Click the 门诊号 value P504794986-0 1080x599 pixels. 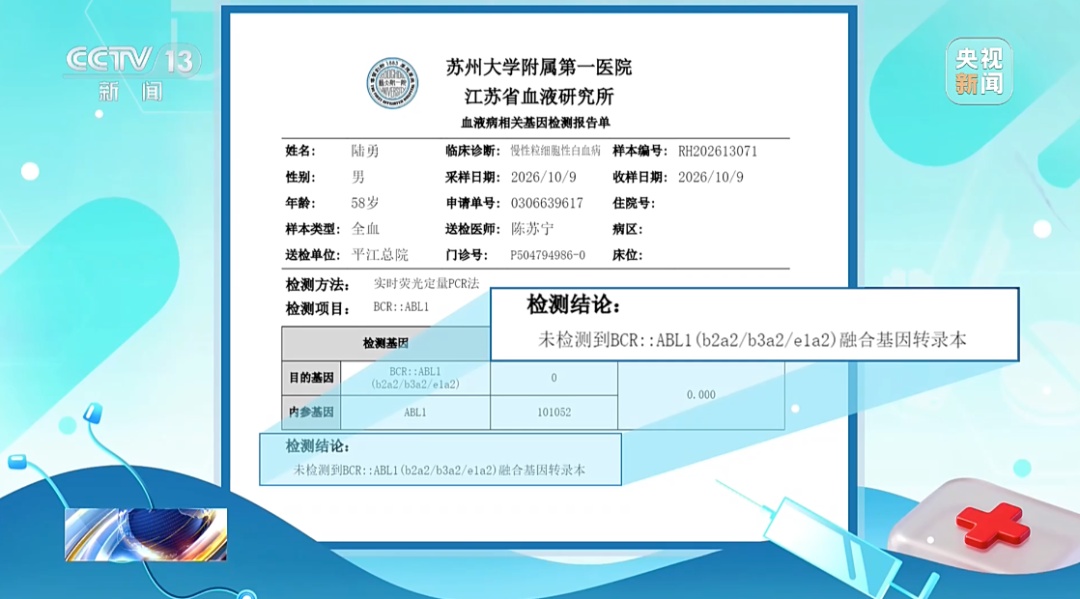click(548, 255)
